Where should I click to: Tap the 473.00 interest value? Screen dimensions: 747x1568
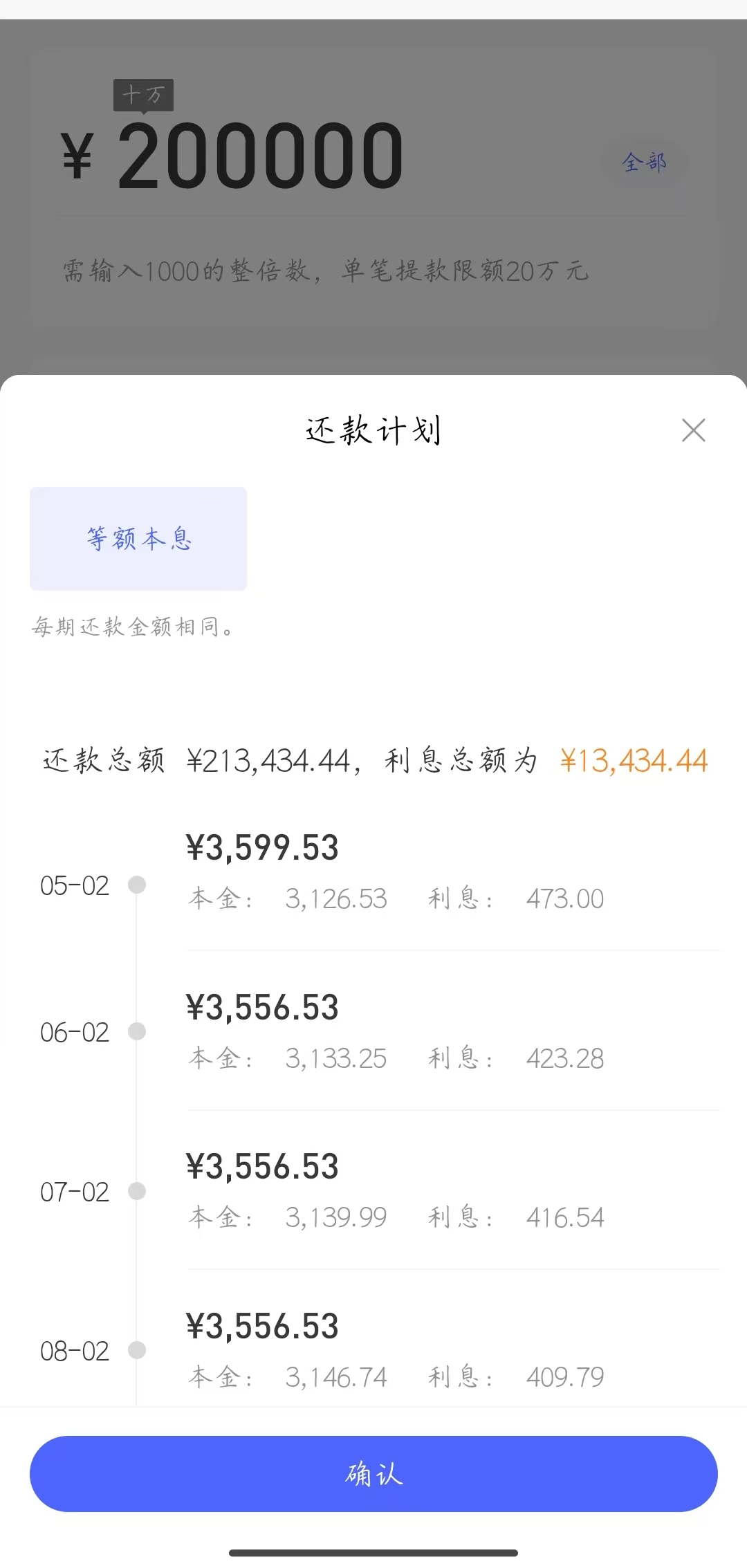564,899
